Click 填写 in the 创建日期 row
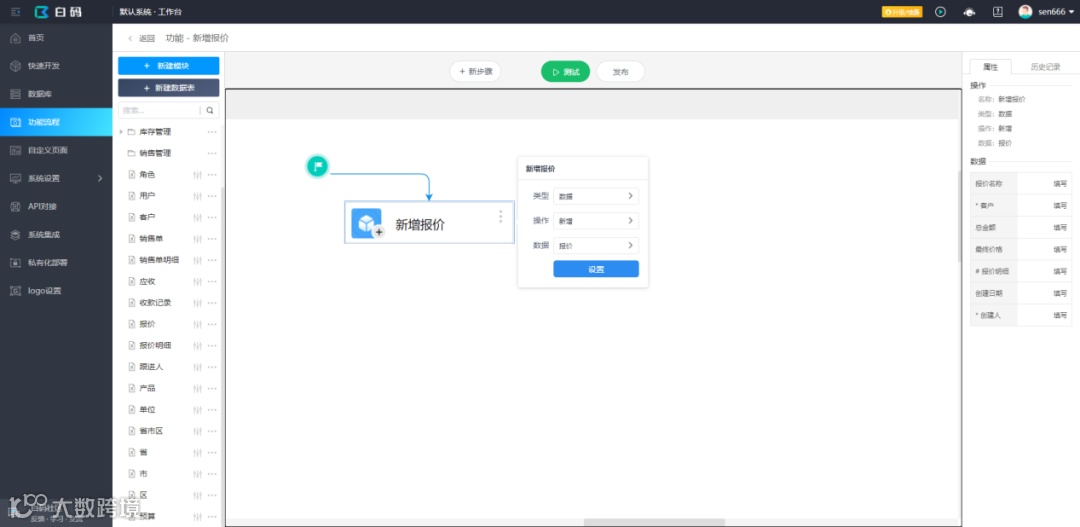 (x=1060, y=293)
